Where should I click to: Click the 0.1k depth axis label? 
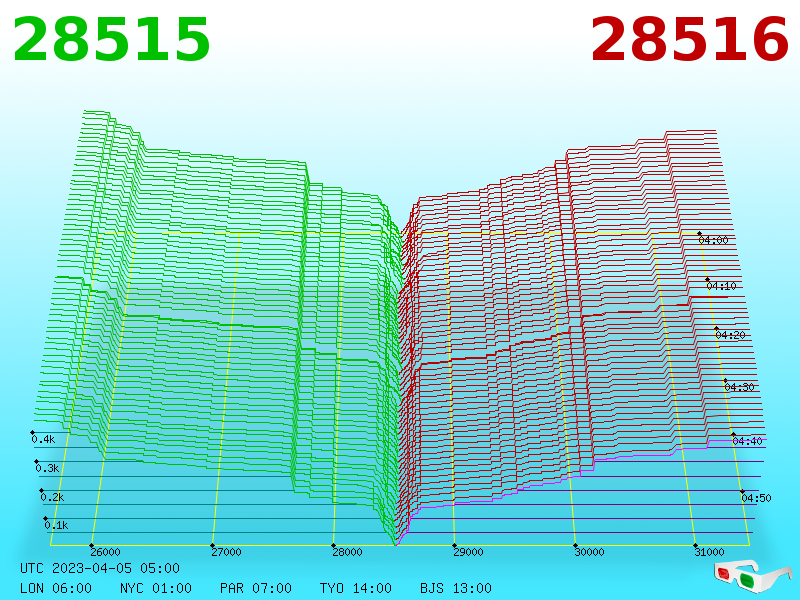[x=56, y=526]
